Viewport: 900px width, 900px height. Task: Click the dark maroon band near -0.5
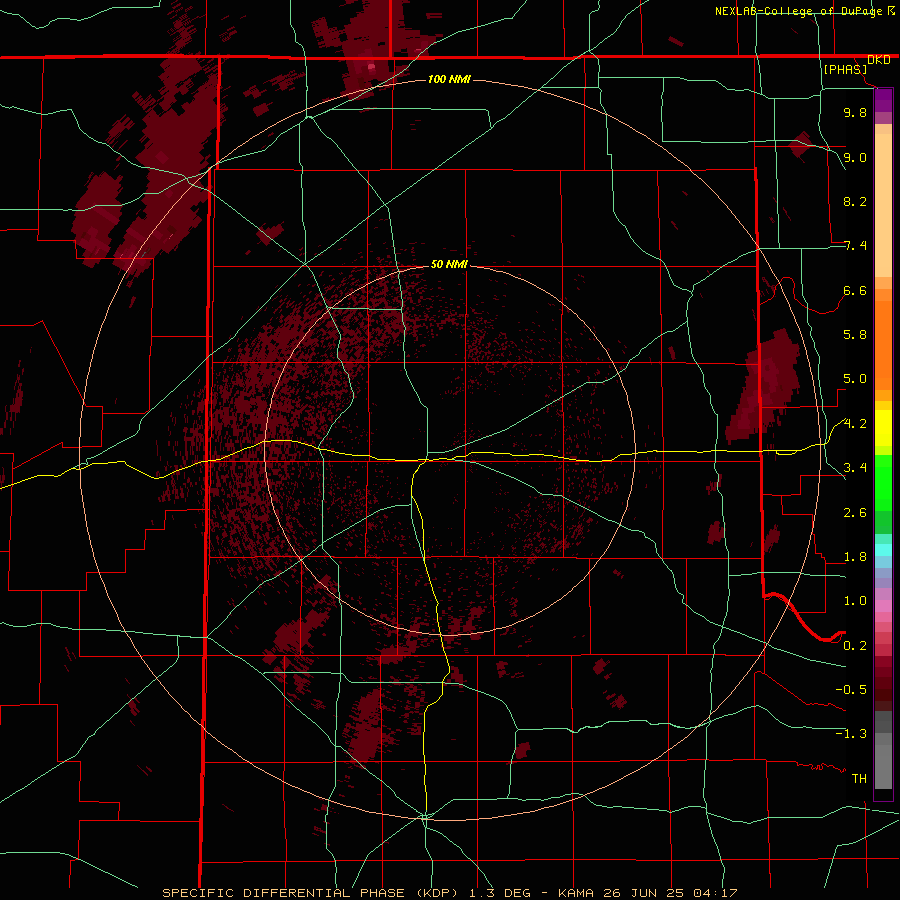[x=883, y=689]
